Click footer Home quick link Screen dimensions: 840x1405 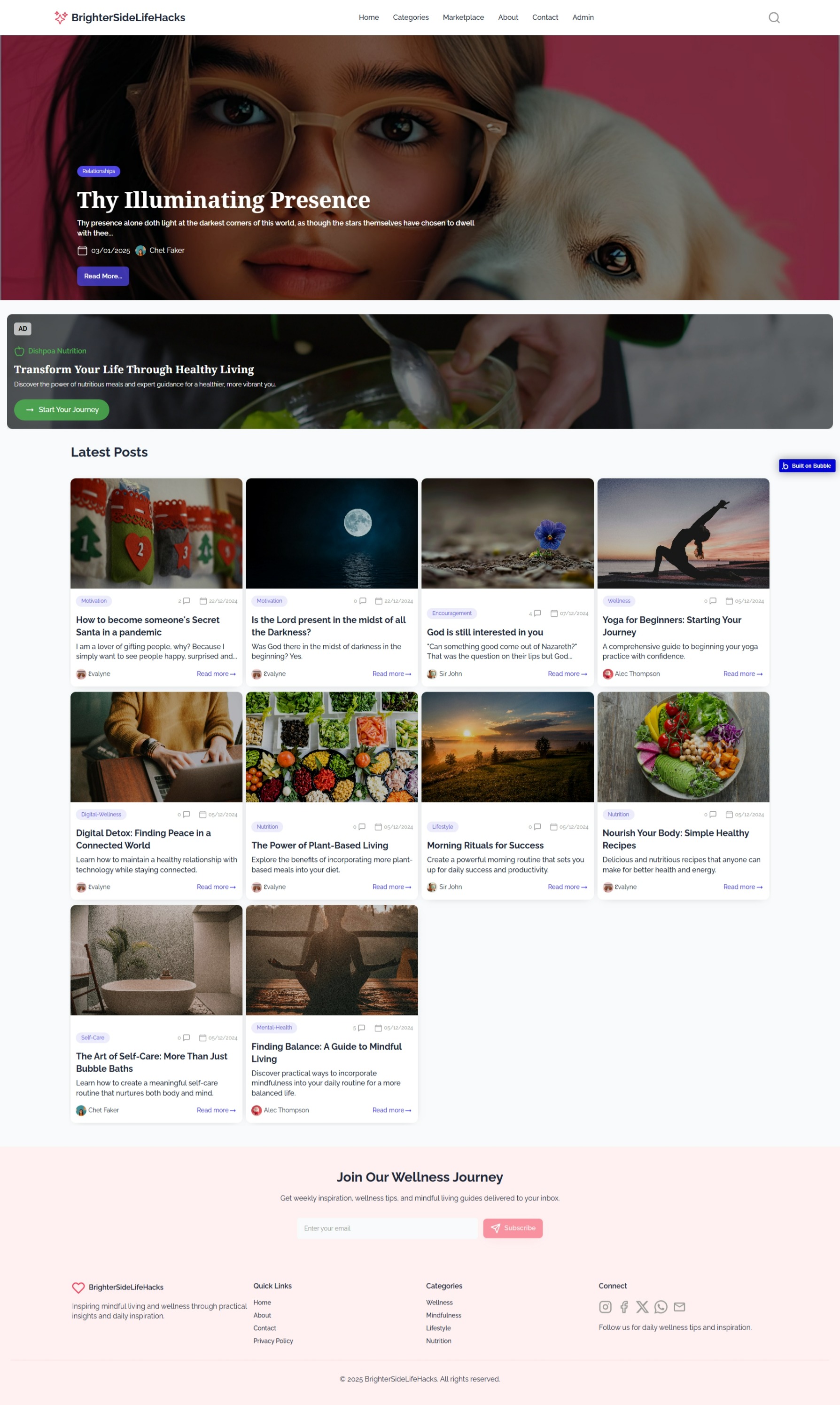(262, 1303)
